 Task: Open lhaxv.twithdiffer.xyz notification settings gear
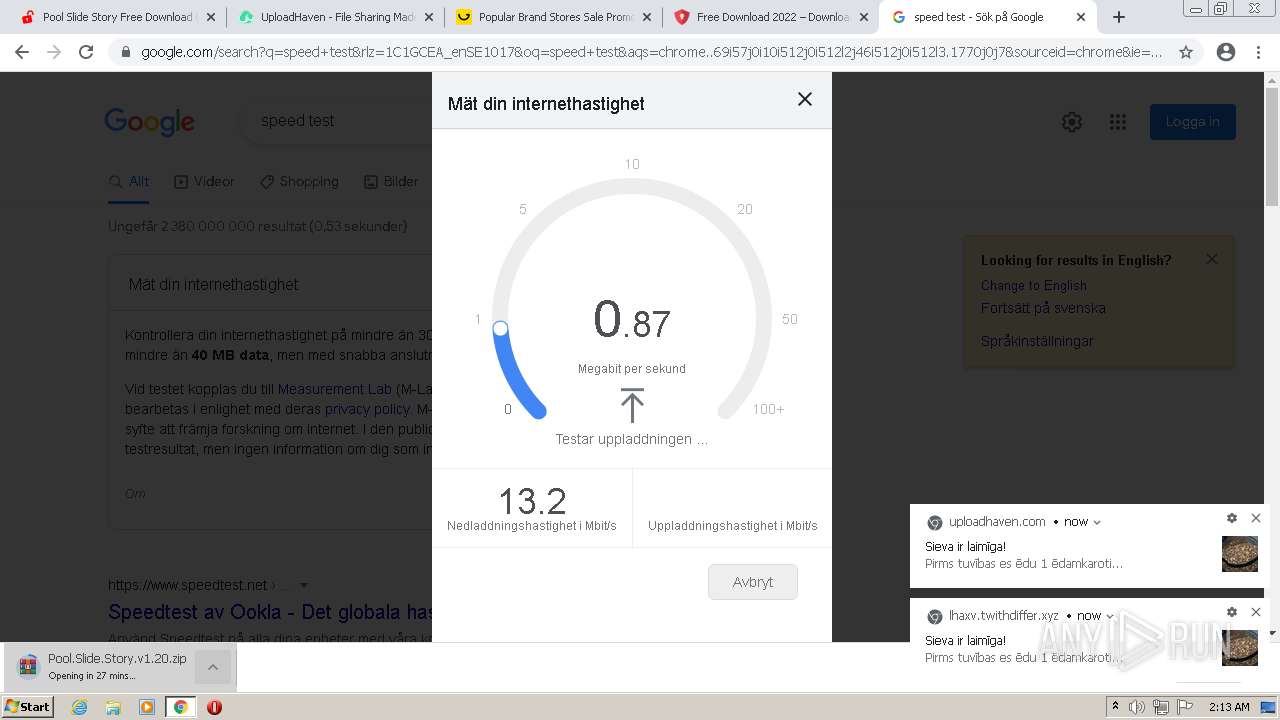(1232, 612)
